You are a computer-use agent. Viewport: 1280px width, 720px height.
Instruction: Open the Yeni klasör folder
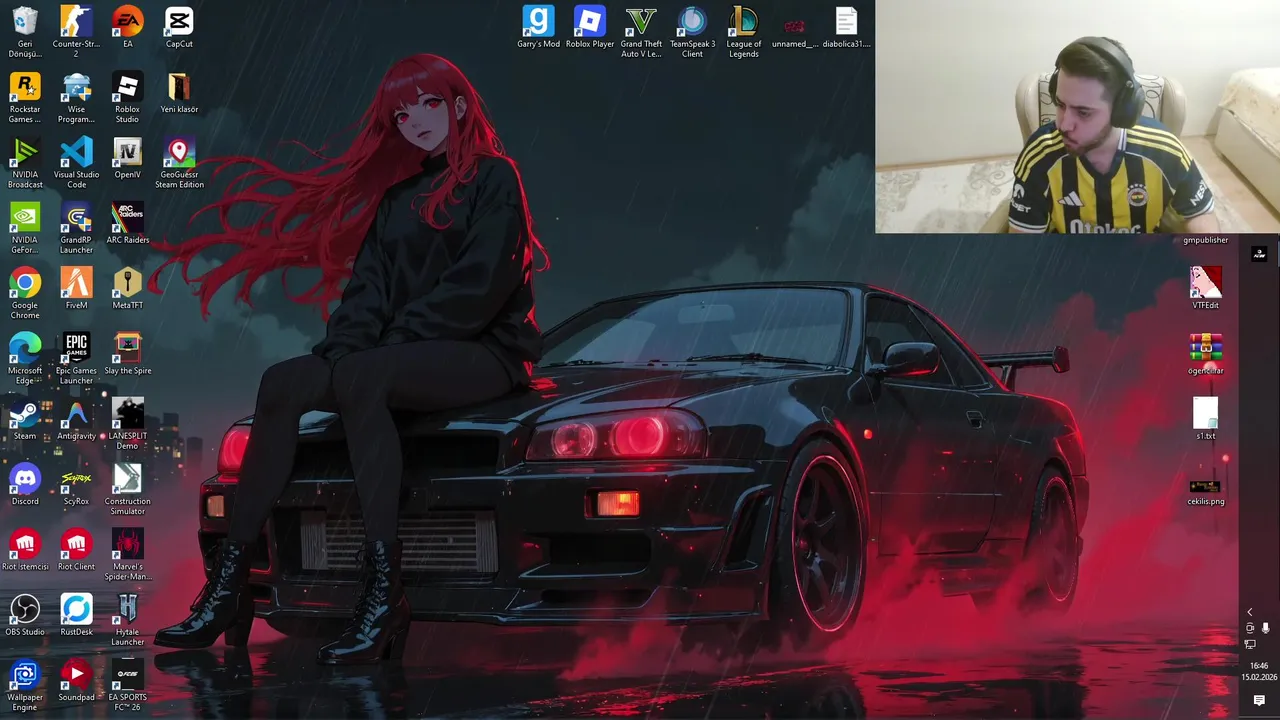click(179, 93)
